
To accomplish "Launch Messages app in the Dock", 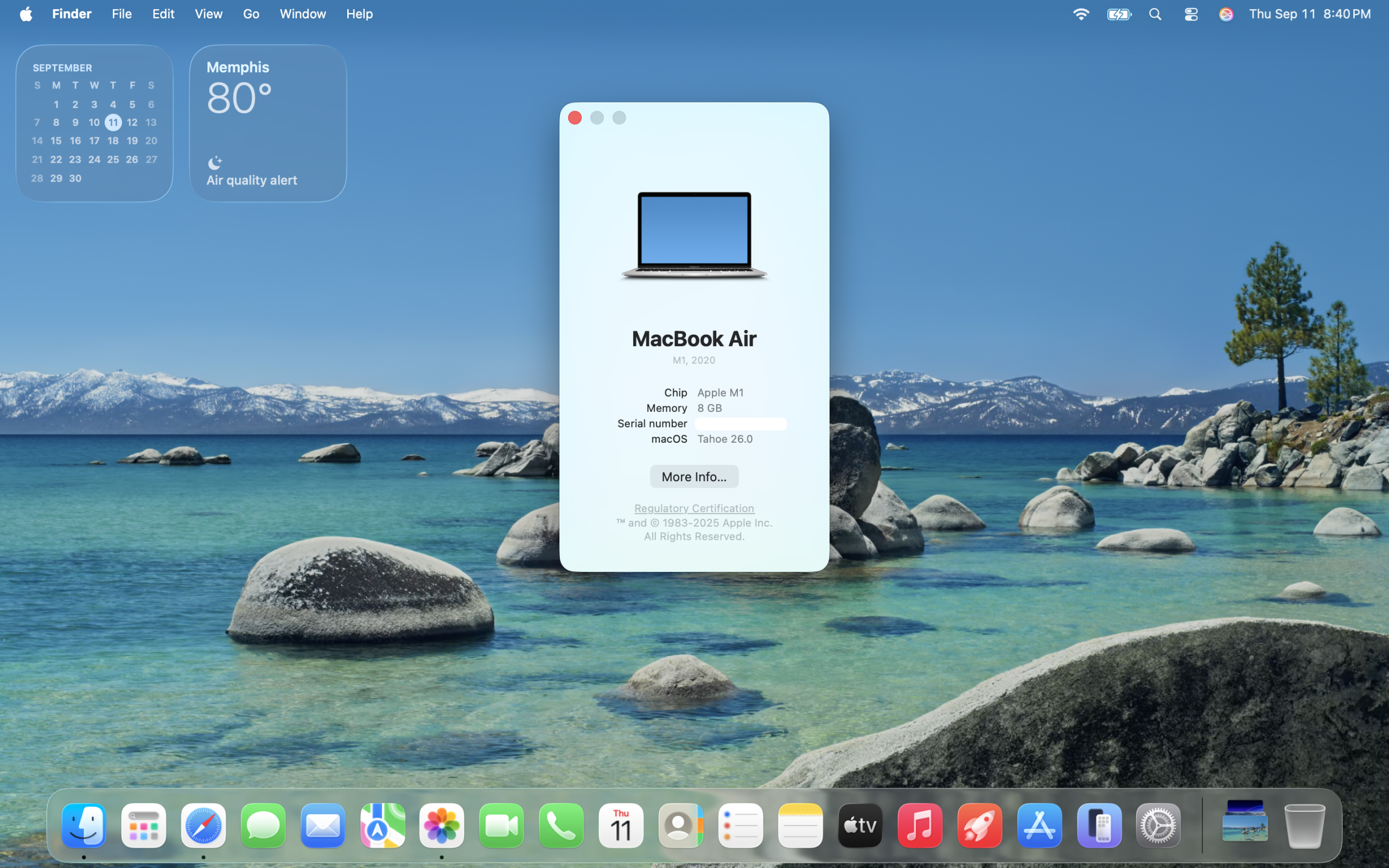I will click(x=263, y=826).
